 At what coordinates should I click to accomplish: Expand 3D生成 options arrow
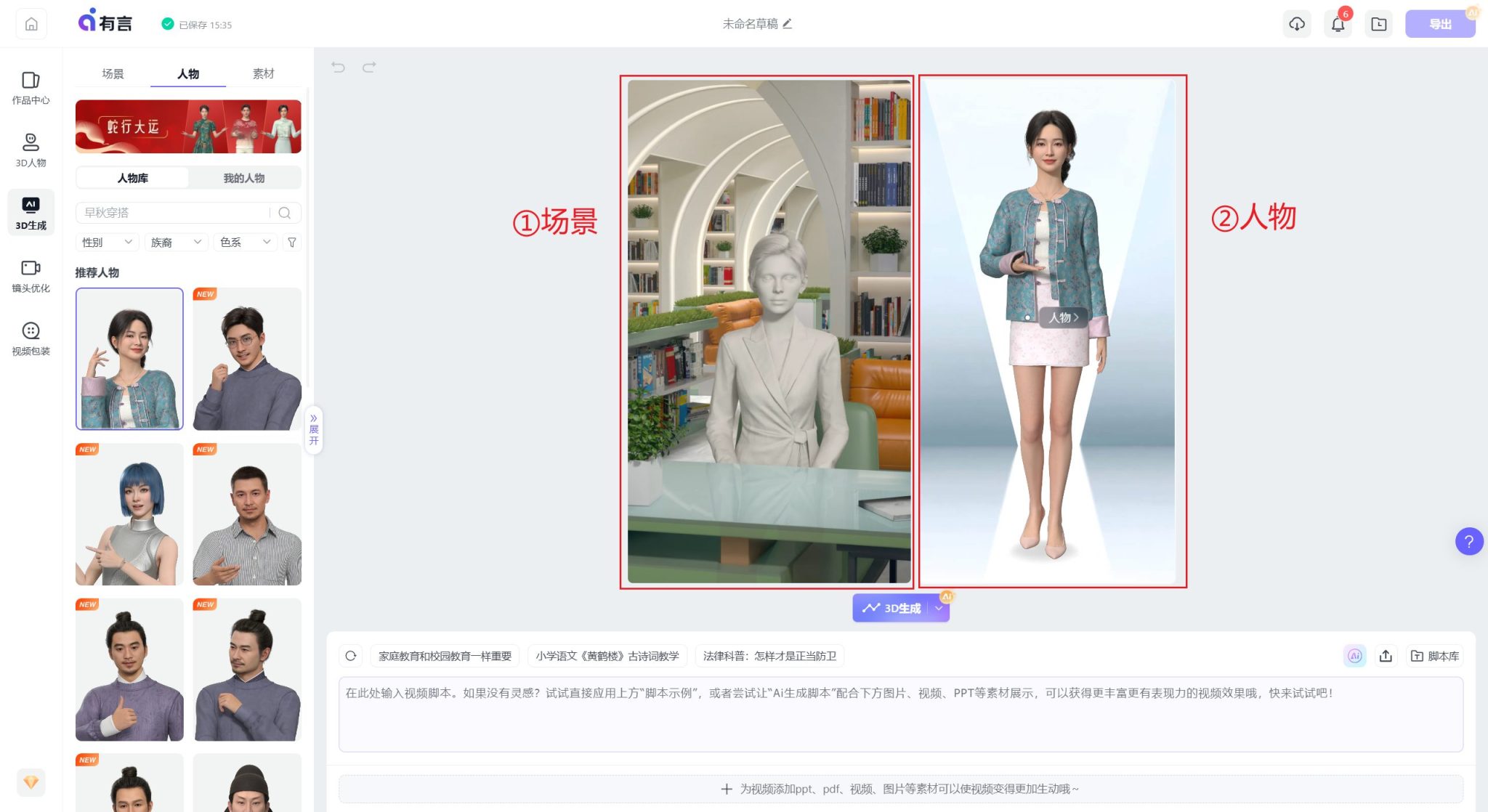point(939,608)
